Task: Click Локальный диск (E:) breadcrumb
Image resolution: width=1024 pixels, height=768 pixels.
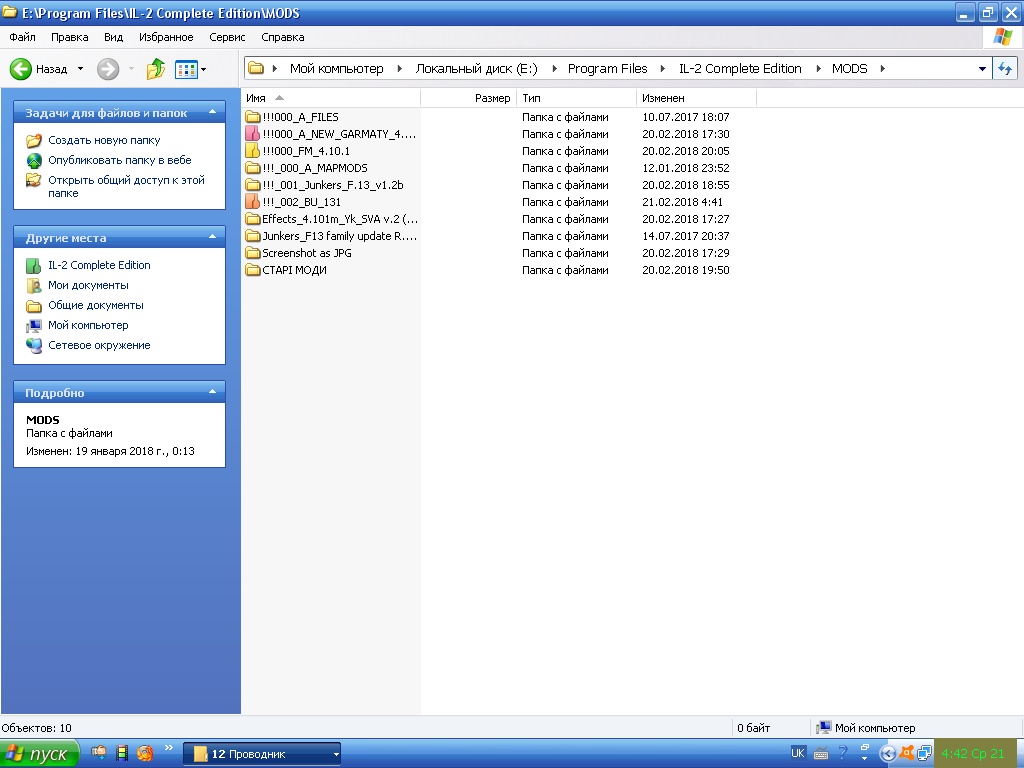Action: tap(477, 69)
